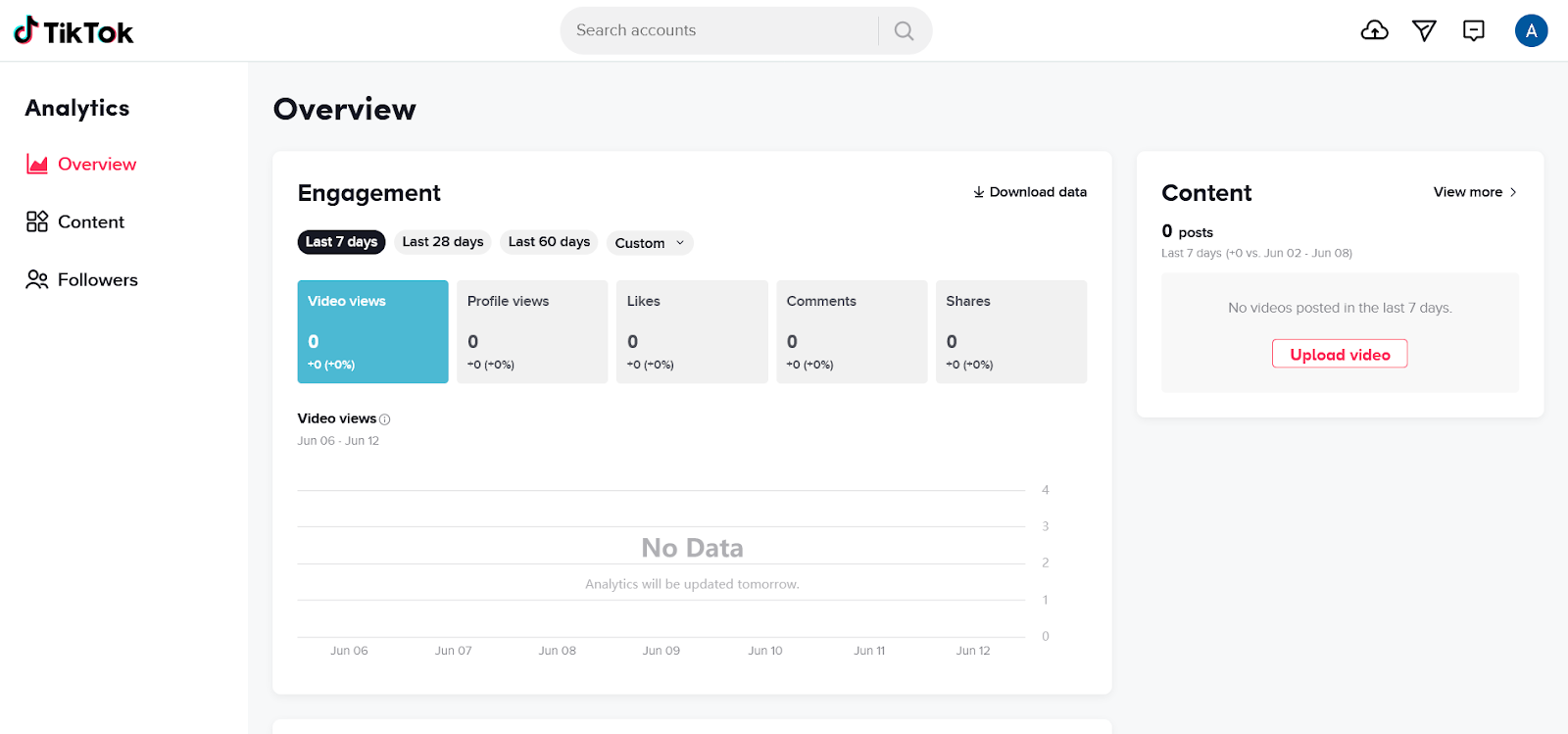This screenshot has width=1568, height=734.
Task: Open the cloud upload icon
Action: tap(1375, 31)
